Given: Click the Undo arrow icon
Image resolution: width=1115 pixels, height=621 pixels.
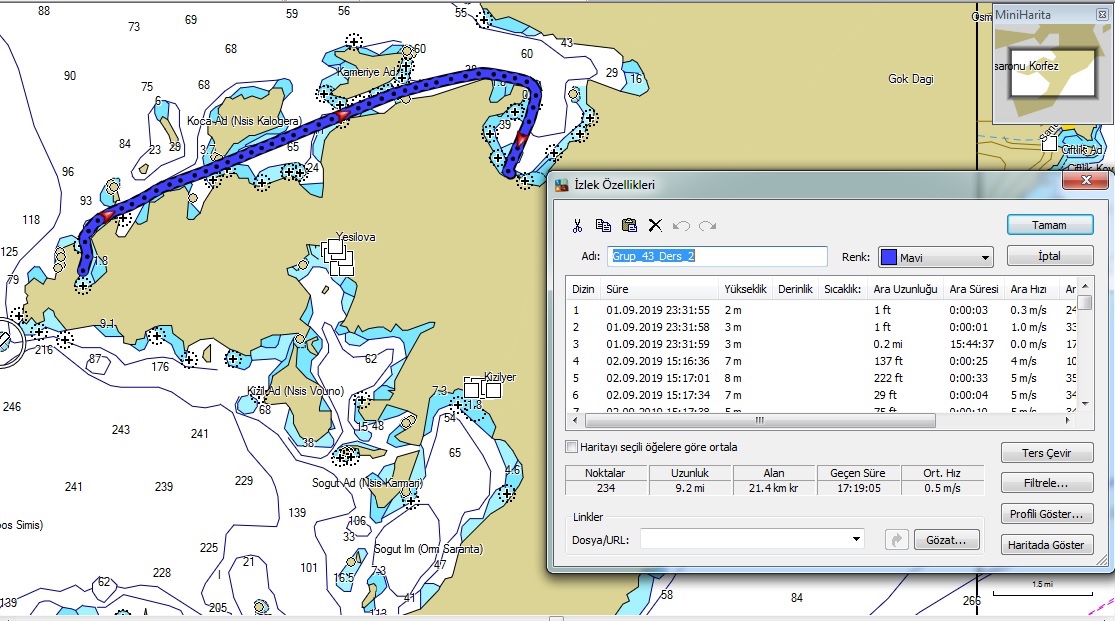Looking at the screenshot, I should point(681,225).
